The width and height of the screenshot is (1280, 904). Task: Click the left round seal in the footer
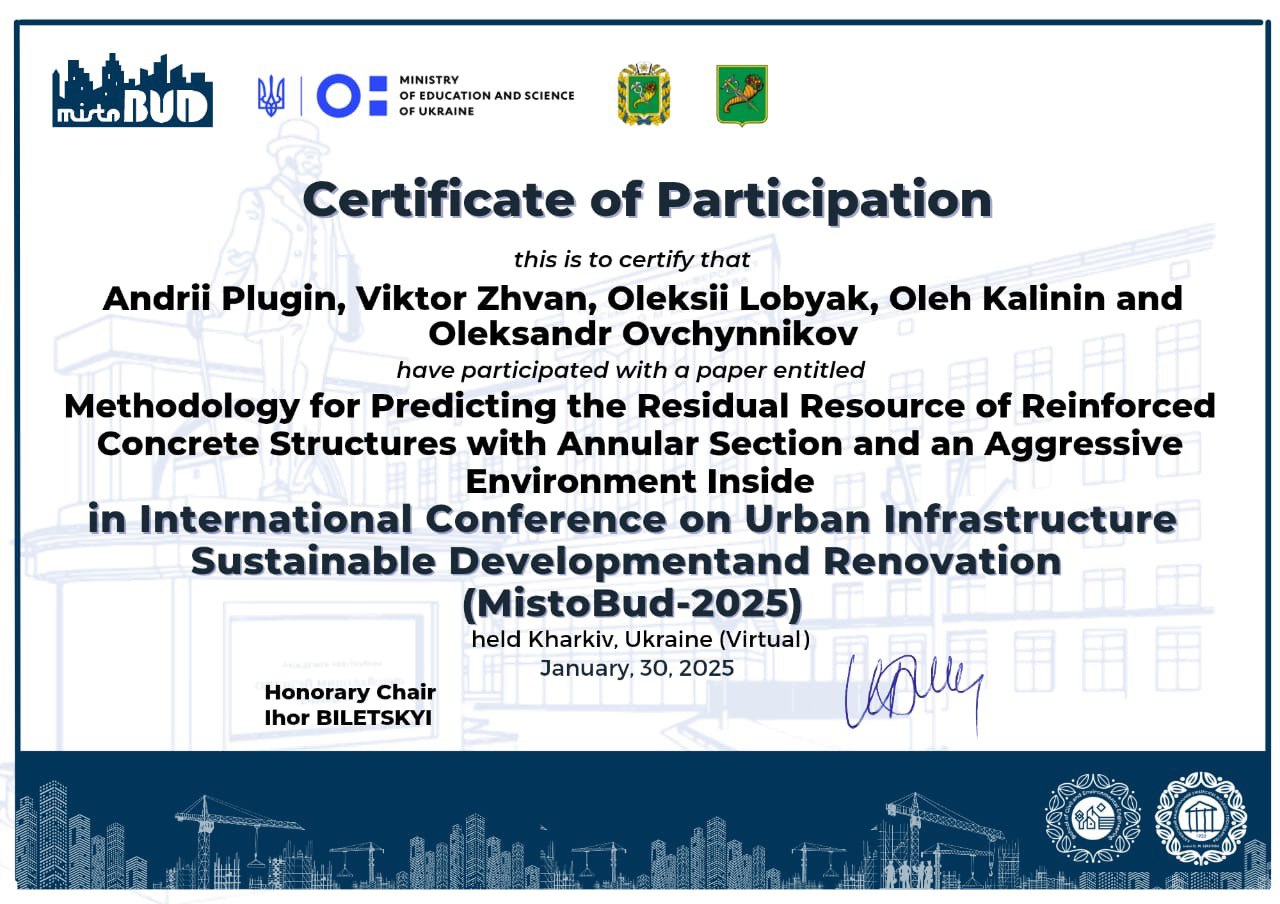[x=1092, y=819]
